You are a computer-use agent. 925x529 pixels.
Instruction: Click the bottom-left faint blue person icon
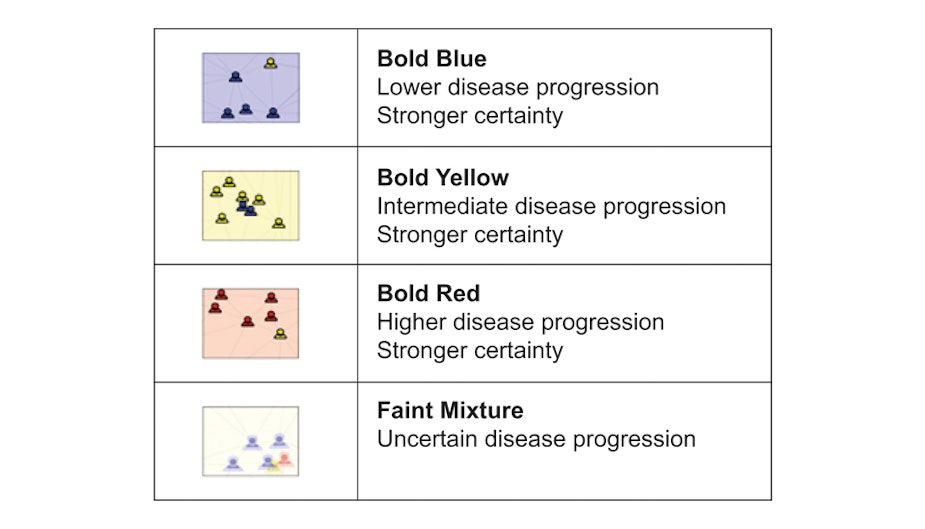pos(233,462)
